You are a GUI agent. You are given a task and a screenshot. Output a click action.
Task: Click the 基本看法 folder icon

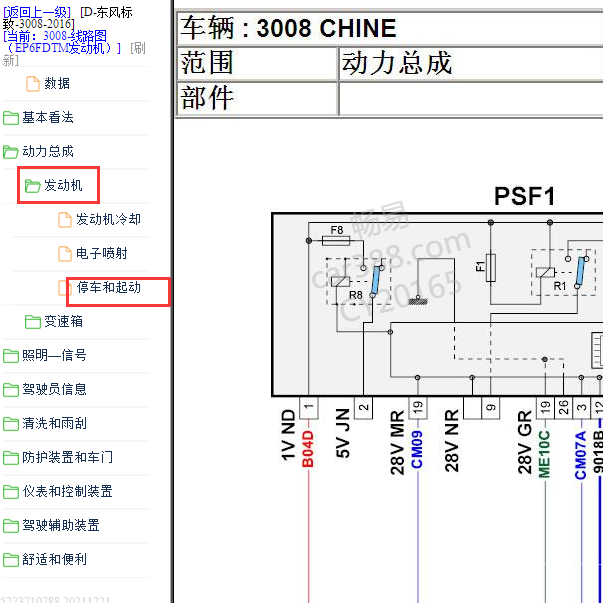click(x=11, y=118)
